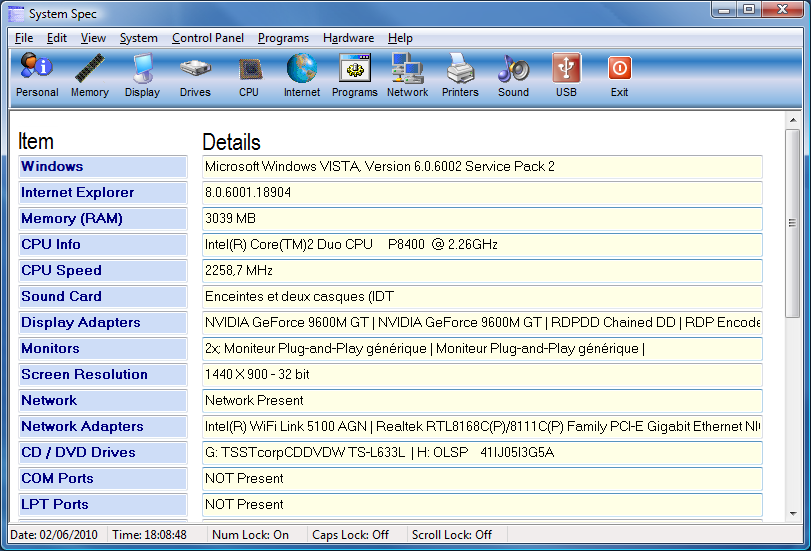Click the TSSTcorpCDDVDW drives details field

pos(482,452)
